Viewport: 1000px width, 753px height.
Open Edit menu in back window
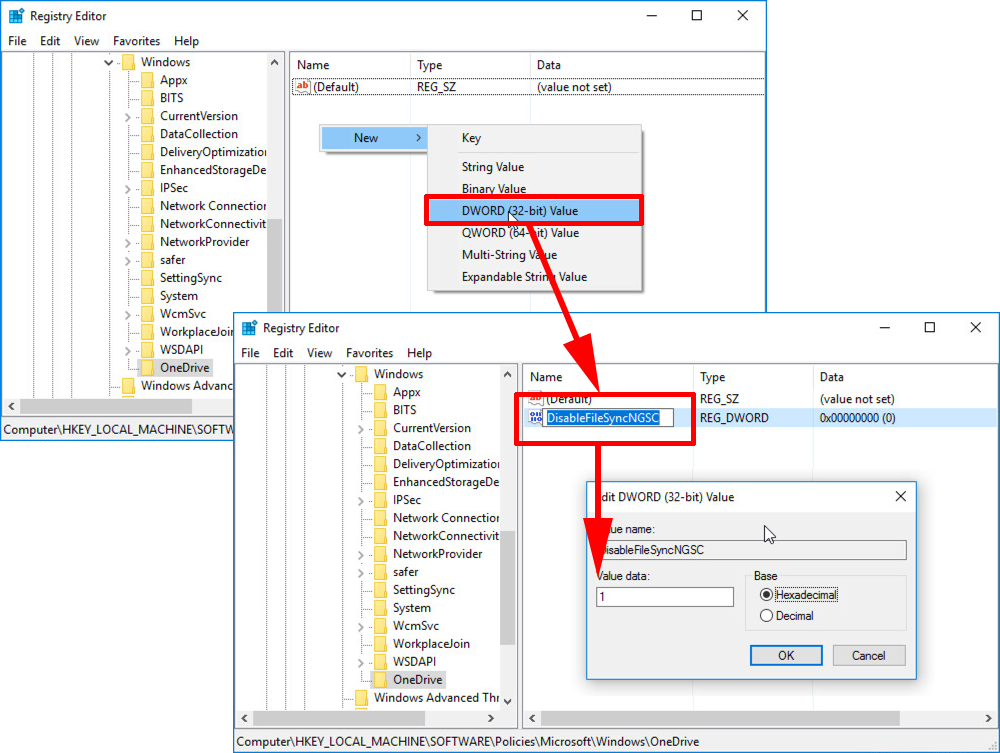50,41
